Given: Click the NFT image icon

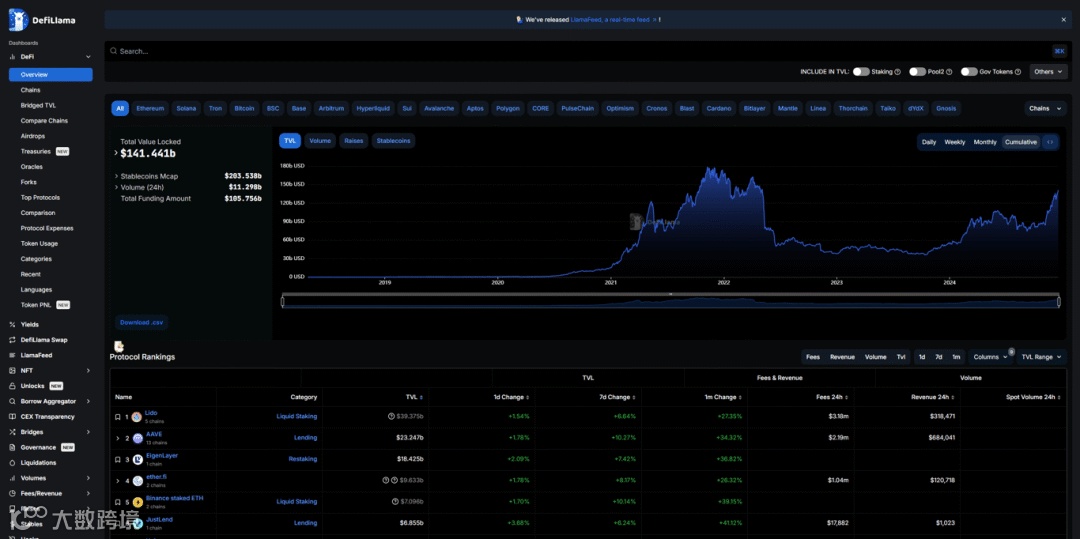Looking at the screenshot, I should [x=12, y=370].
